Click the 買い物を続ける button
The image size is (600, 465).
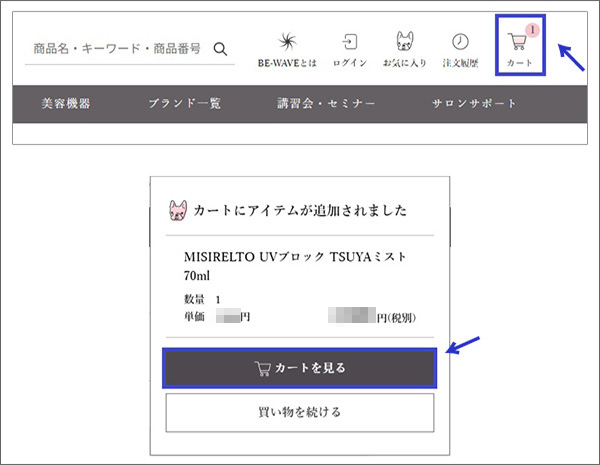[300, 413]
